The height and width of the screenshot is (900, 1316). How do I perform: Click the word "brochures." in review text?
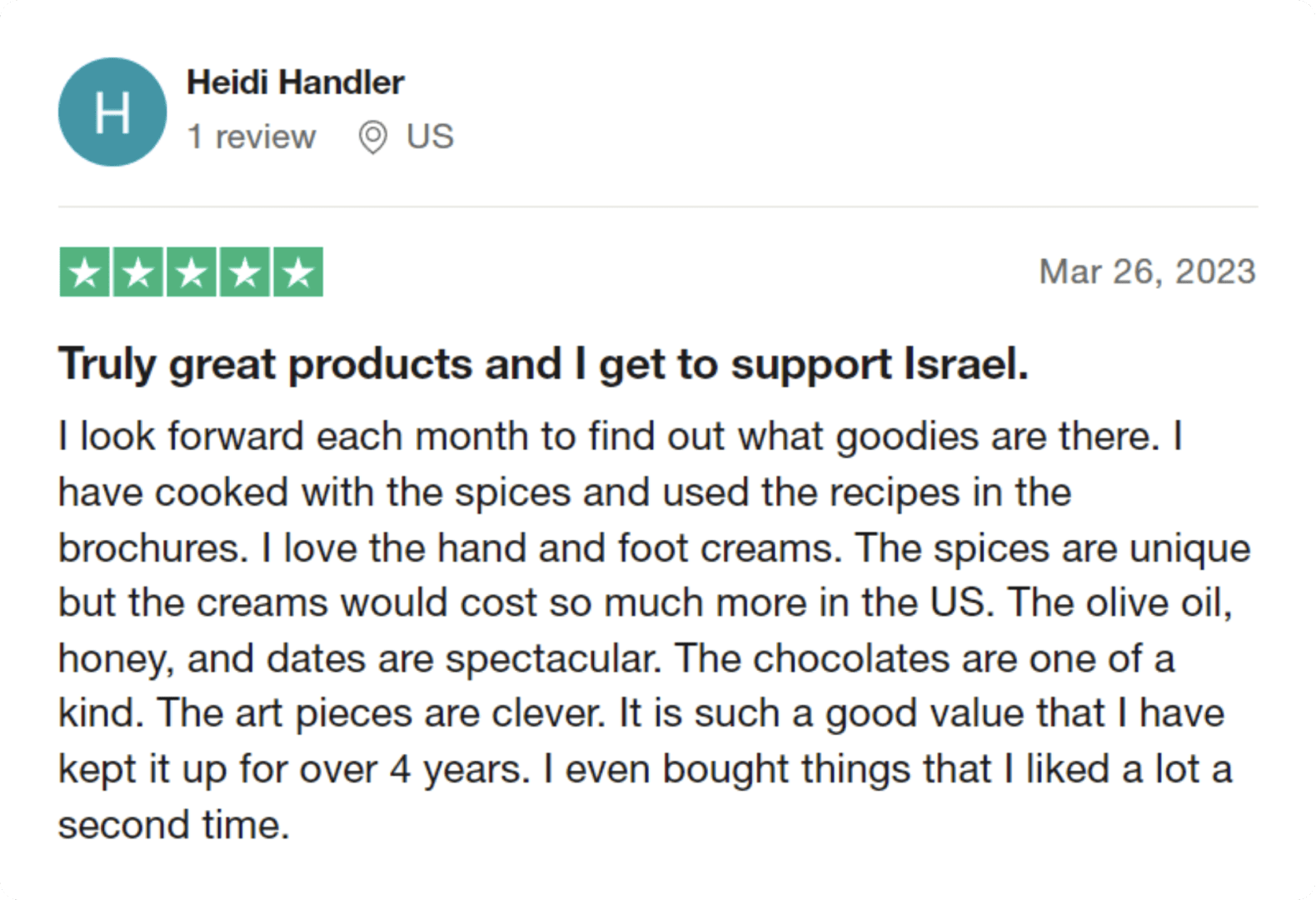click(152, 548)
